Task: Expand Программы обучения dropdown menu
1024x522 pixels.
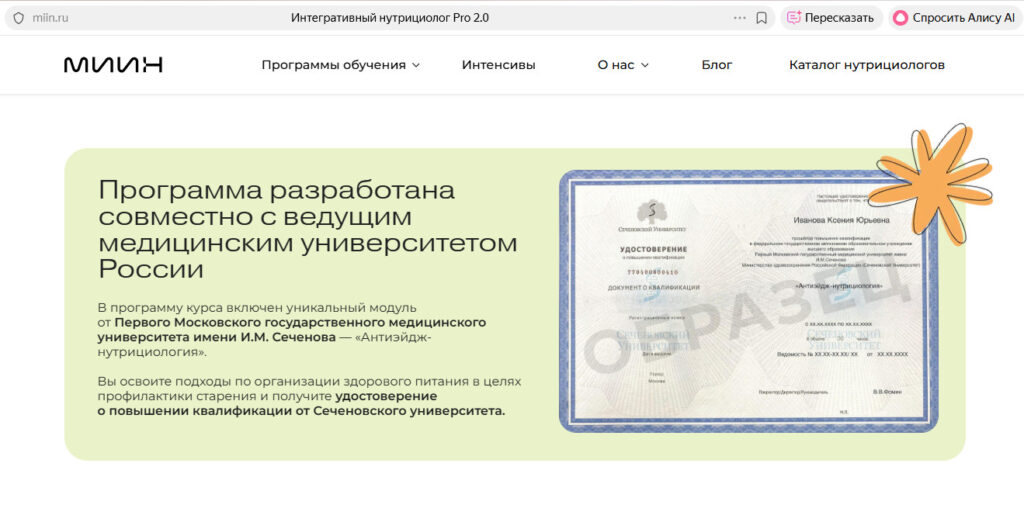Action: (x=340, y=65)
